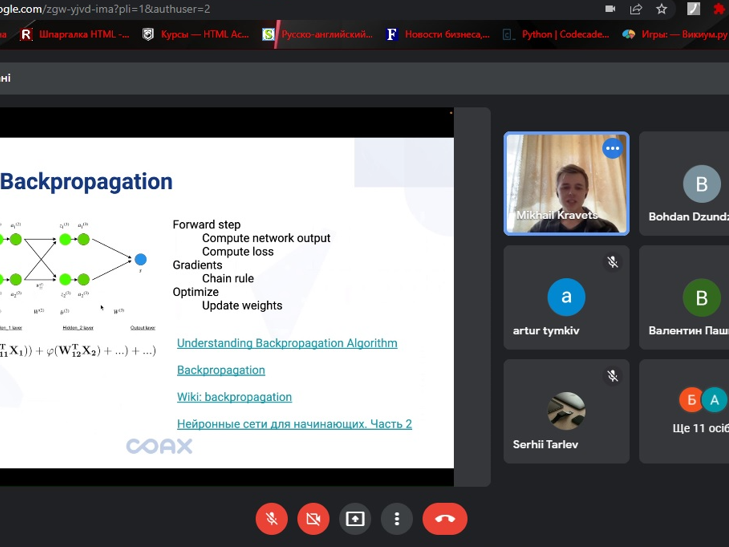Screen dimensions: 729x547
Task: Expand the 'Ще 11 осіб' participants tile
Action: (x=690, y=411)
